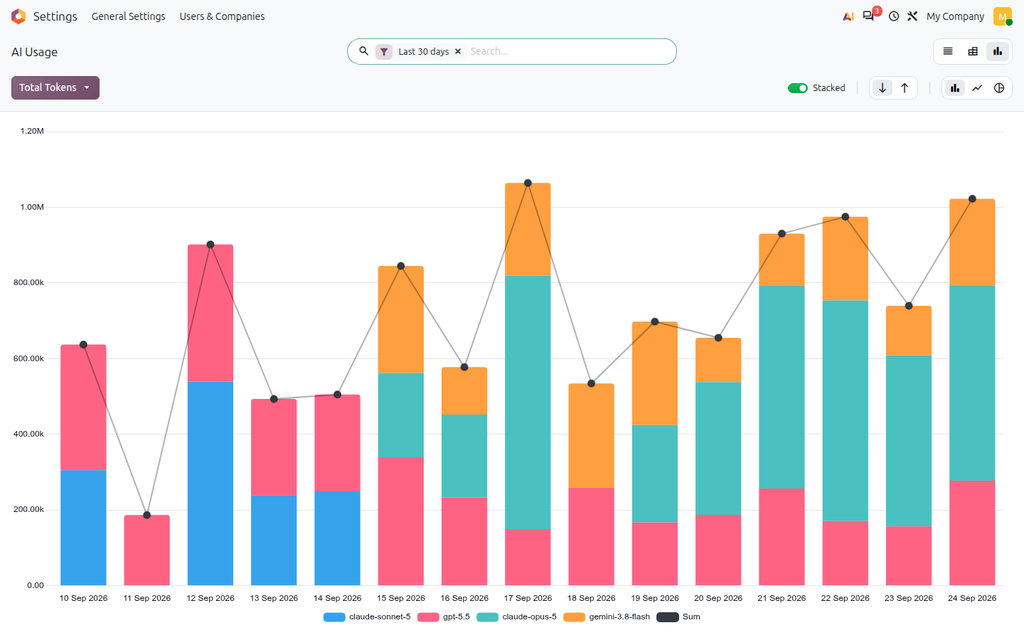Open the conversations messages icon

[869, 16]
